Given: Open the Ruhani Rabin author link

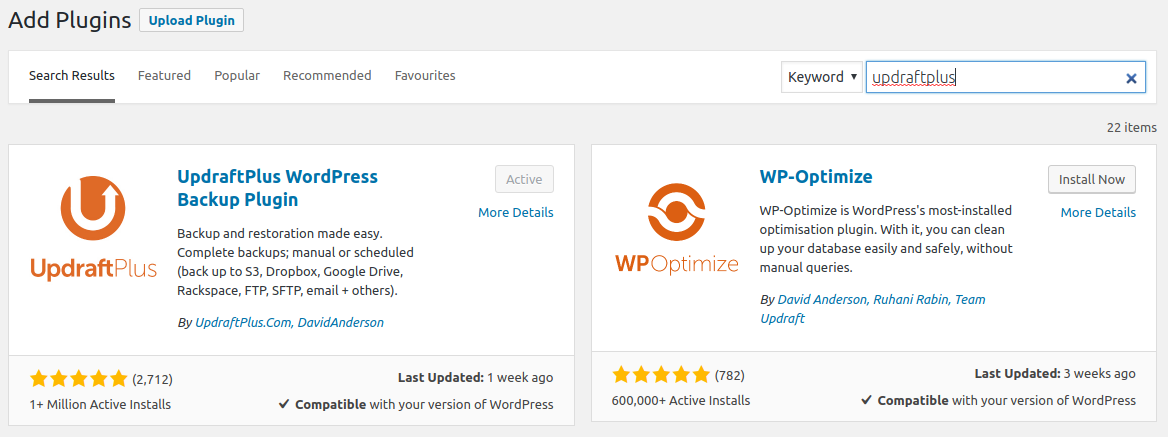Looking at the screenshot, I should point(910,299).
